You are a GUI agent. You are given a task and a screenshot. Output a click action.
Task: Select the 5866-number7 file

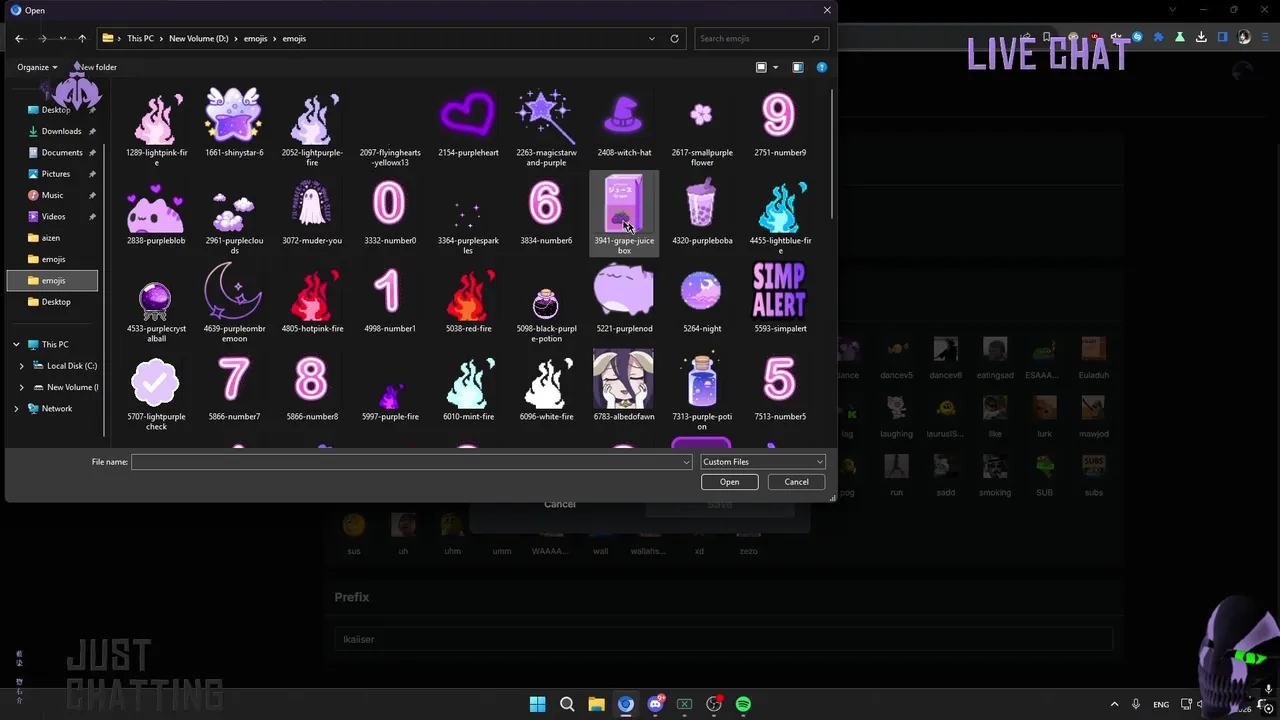click(234, 386)
